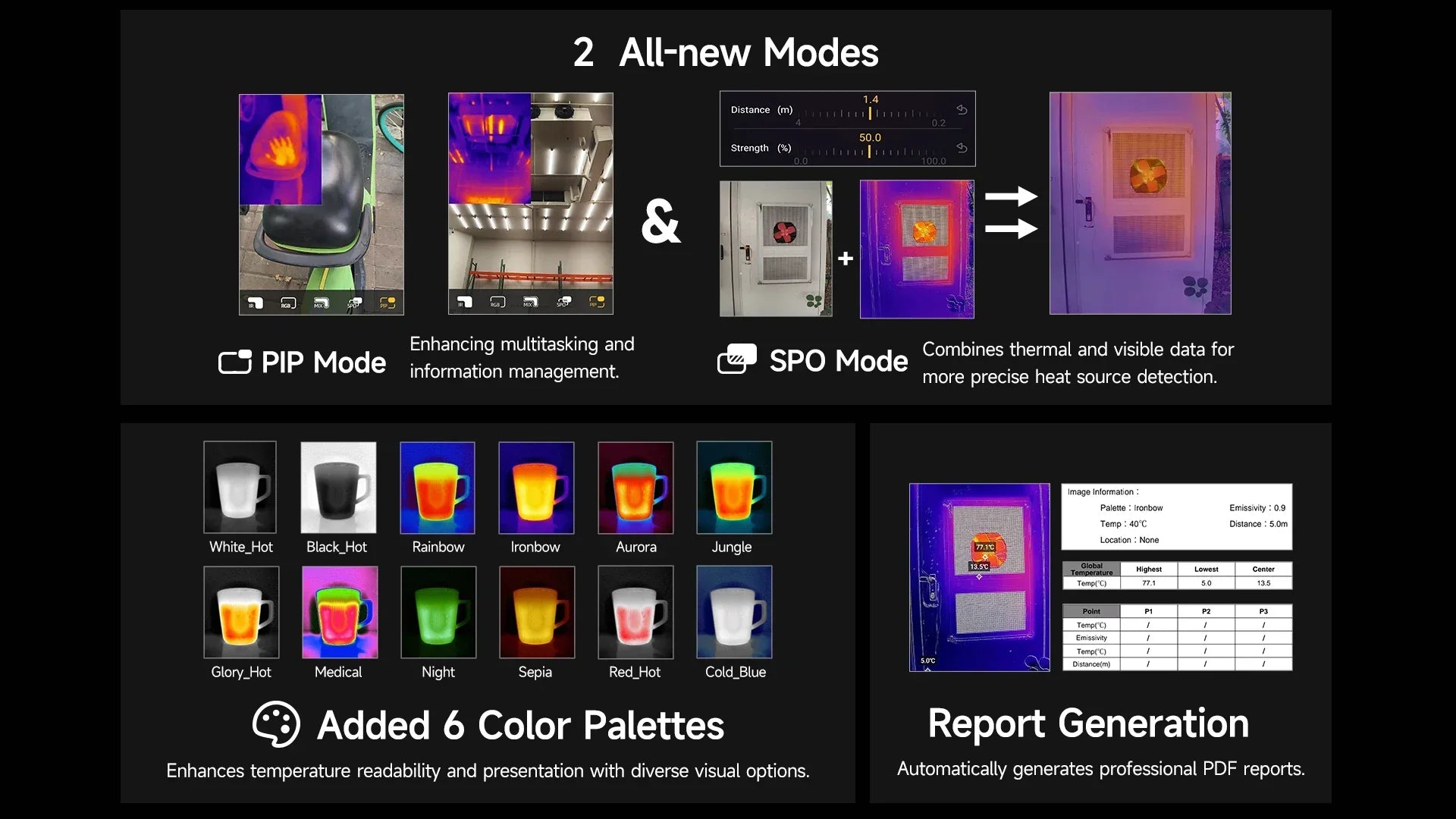Choose the White_Hot palette mug thumbnail
This screenshot has width=1456, height=819.
pos(240,488)
